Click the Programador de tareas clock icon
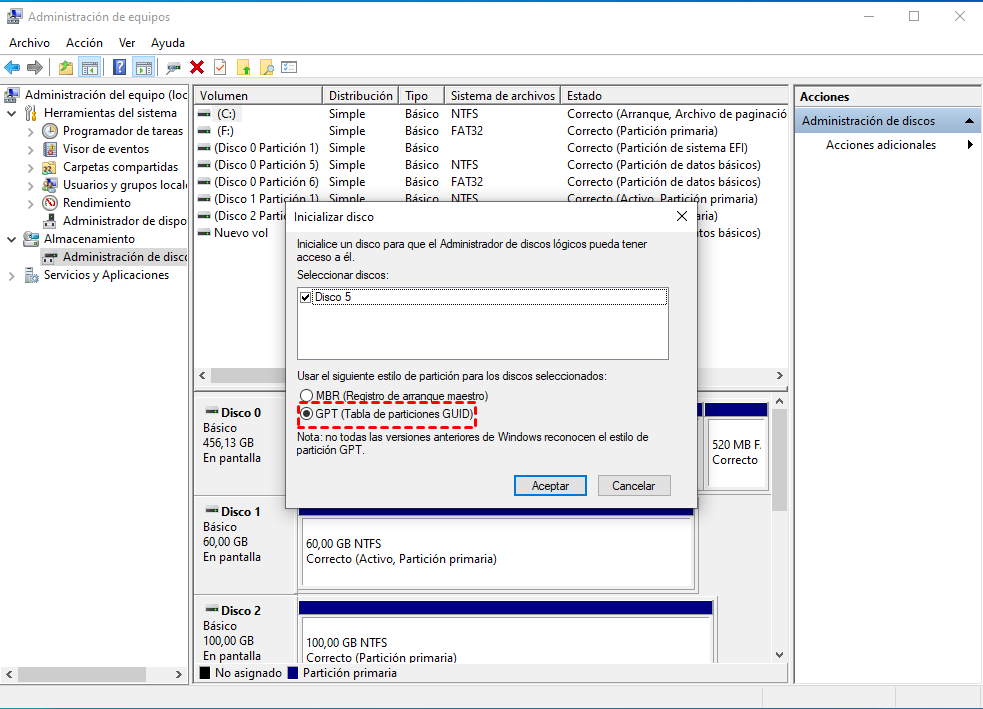The width and height of the screenshot is (983, 709). pos(50,131)
